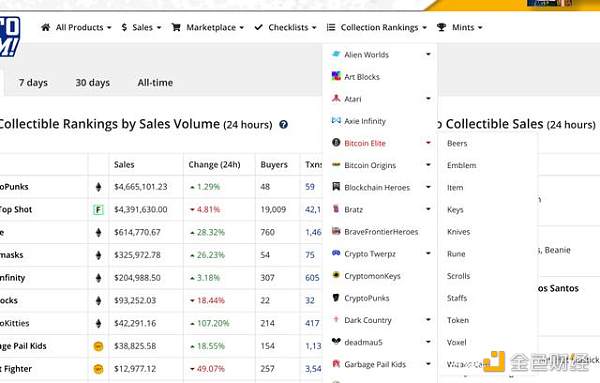Expand the Dark Country submenu arrow
The height and width of the screenshot is (383, 600).
tap(428, 320)
